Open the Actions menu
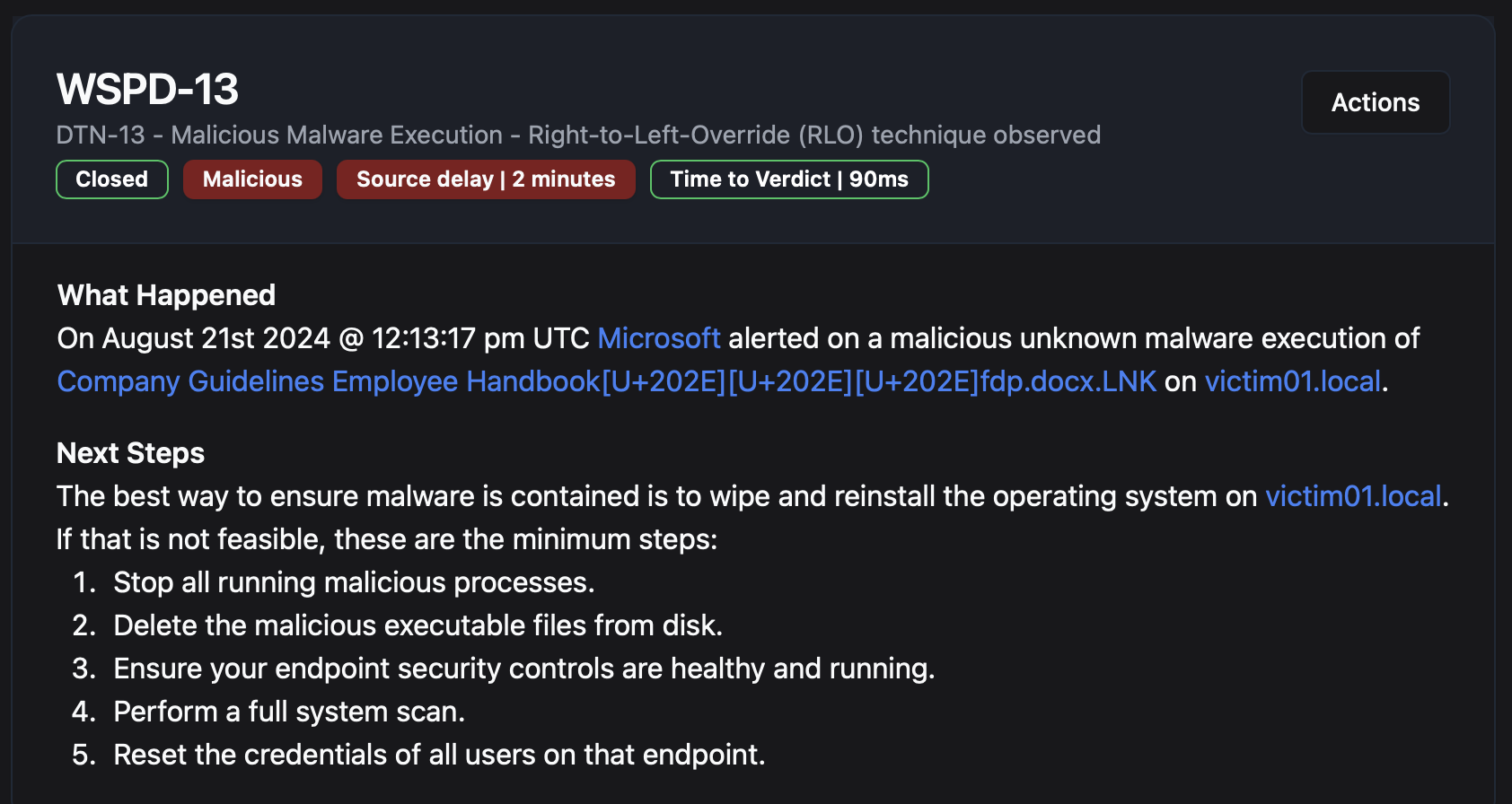 point(1375,102)
